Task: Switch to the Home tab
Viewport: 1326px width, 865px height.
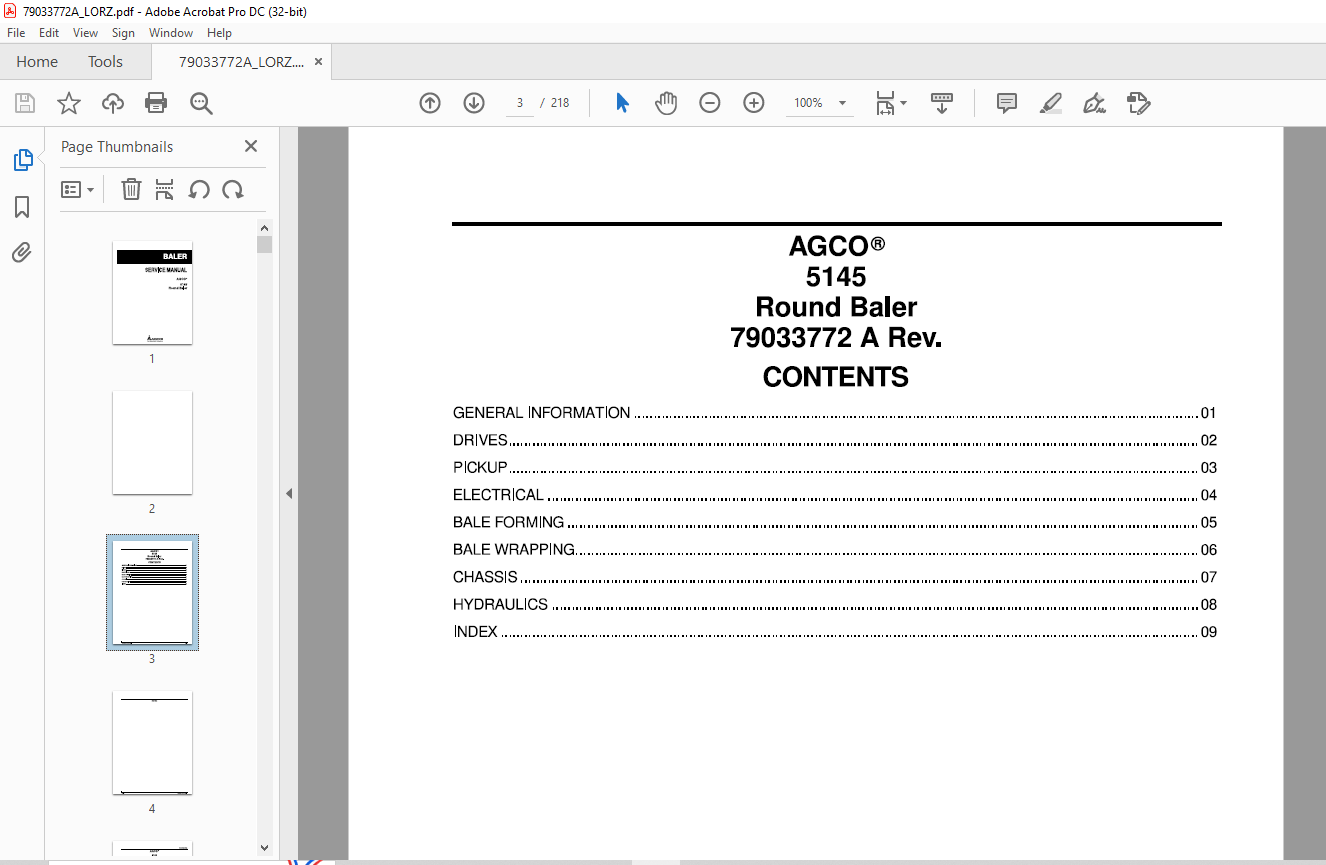Action: point(37,62)
